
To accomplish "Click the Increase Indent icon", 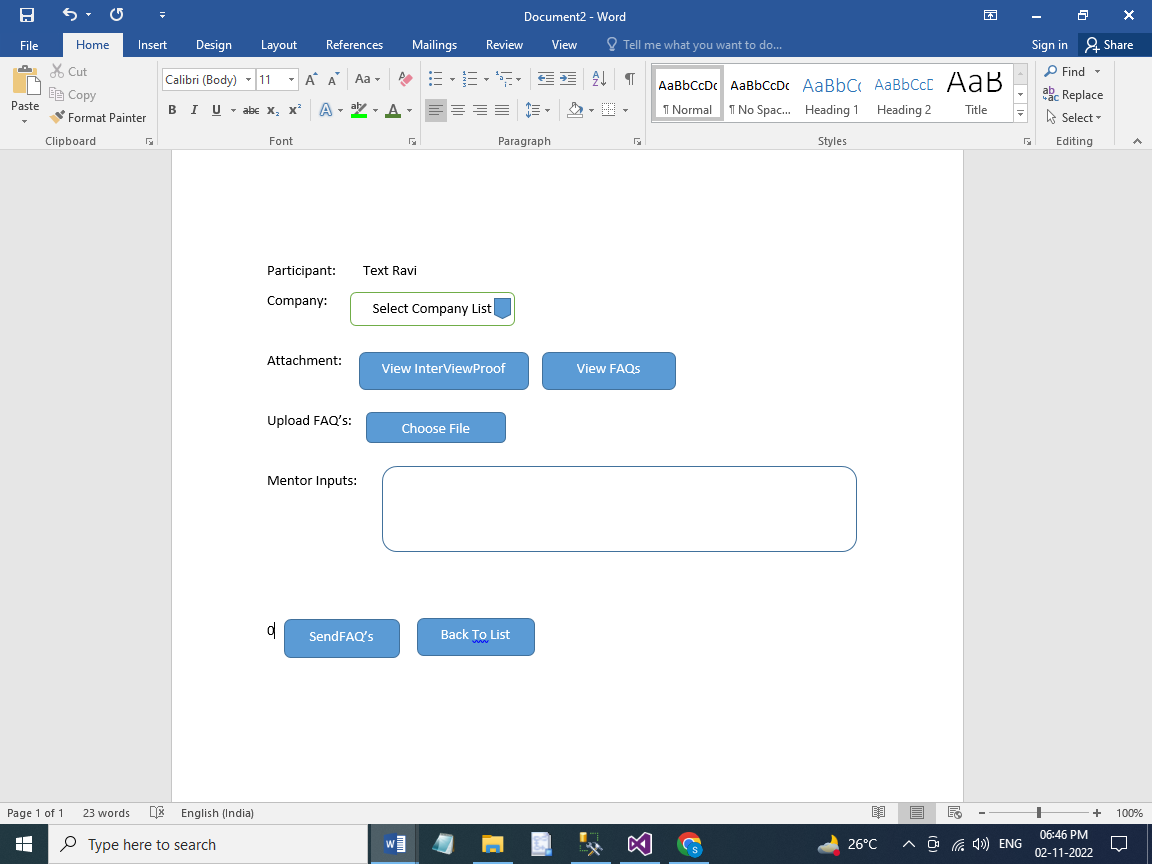I will [568, 79].
